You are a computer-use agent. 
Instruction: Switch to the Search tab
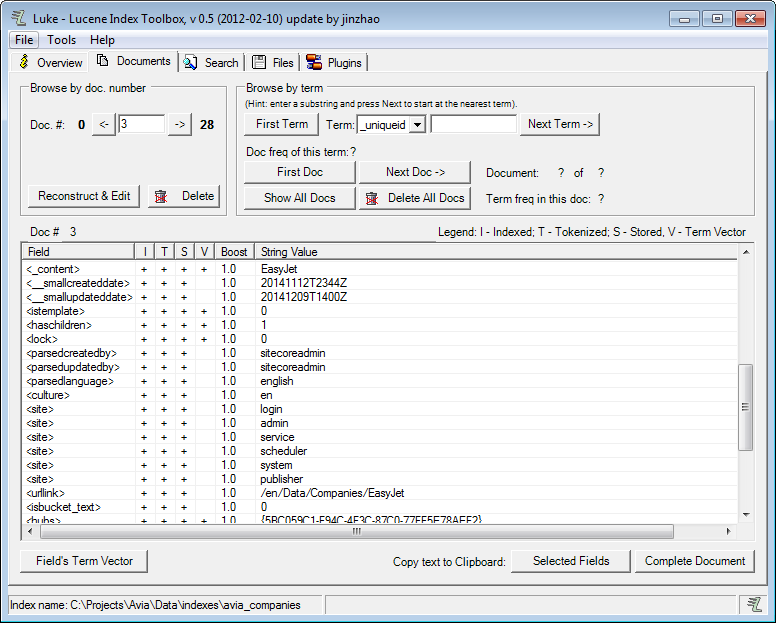click(211, 63)
